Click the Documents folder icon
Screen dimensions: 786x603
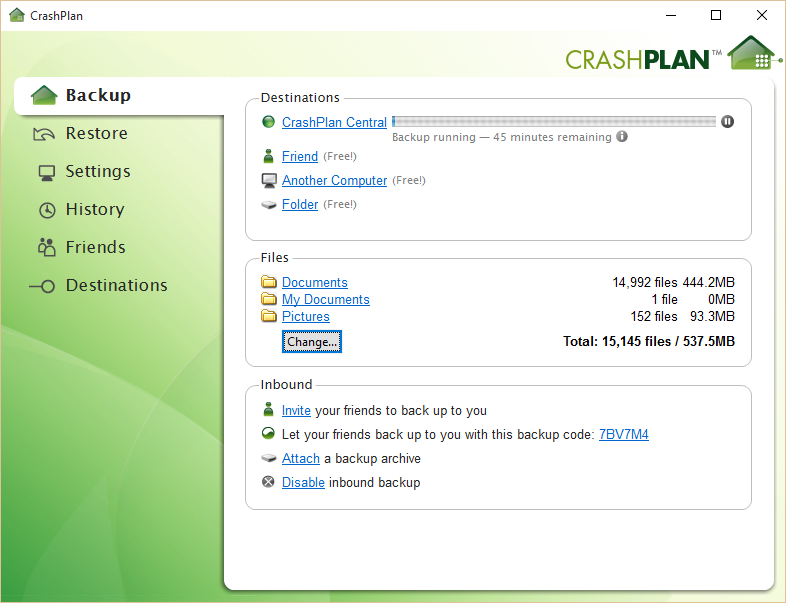(x=269, y=282)
